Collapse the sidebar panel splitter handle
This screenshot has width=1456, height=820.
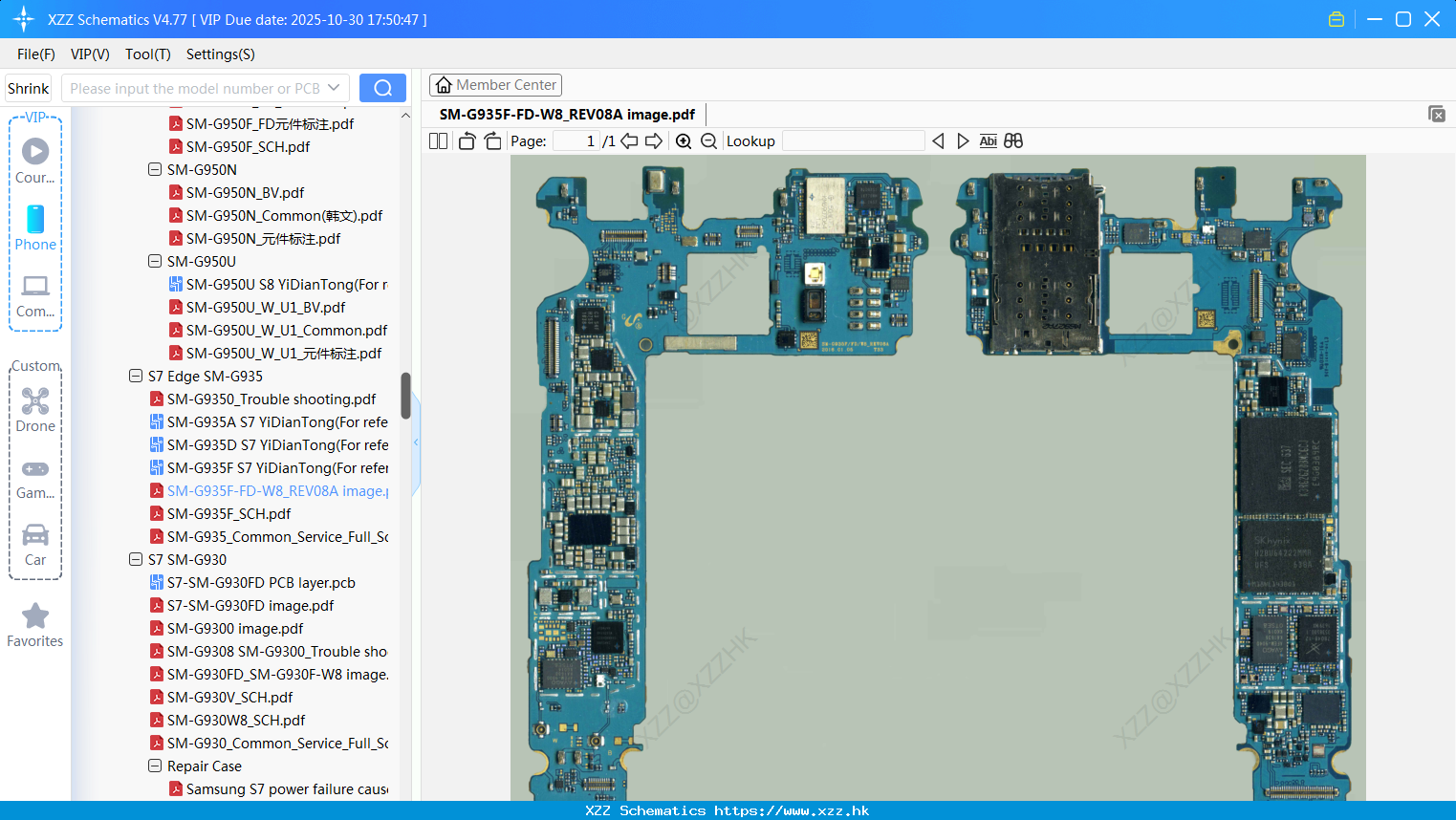(x=416, y=442)
